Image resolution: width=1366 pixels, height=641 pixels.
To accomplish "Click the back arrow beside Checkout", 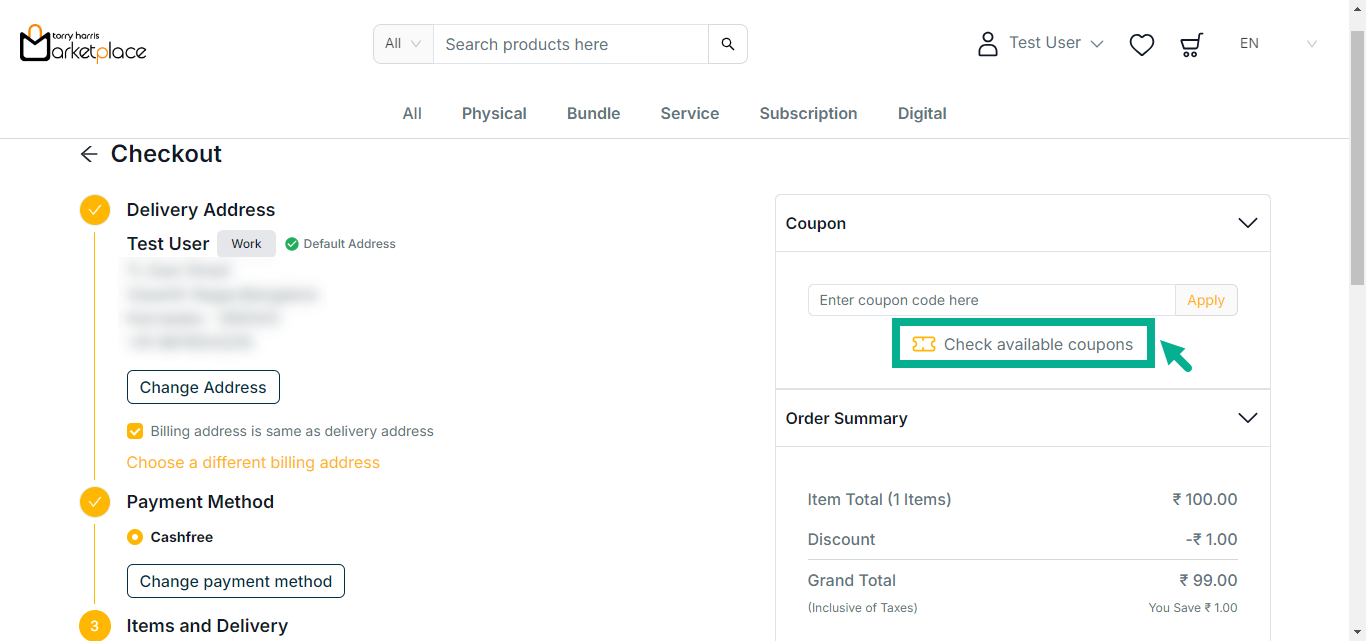I will pos(89,154).
